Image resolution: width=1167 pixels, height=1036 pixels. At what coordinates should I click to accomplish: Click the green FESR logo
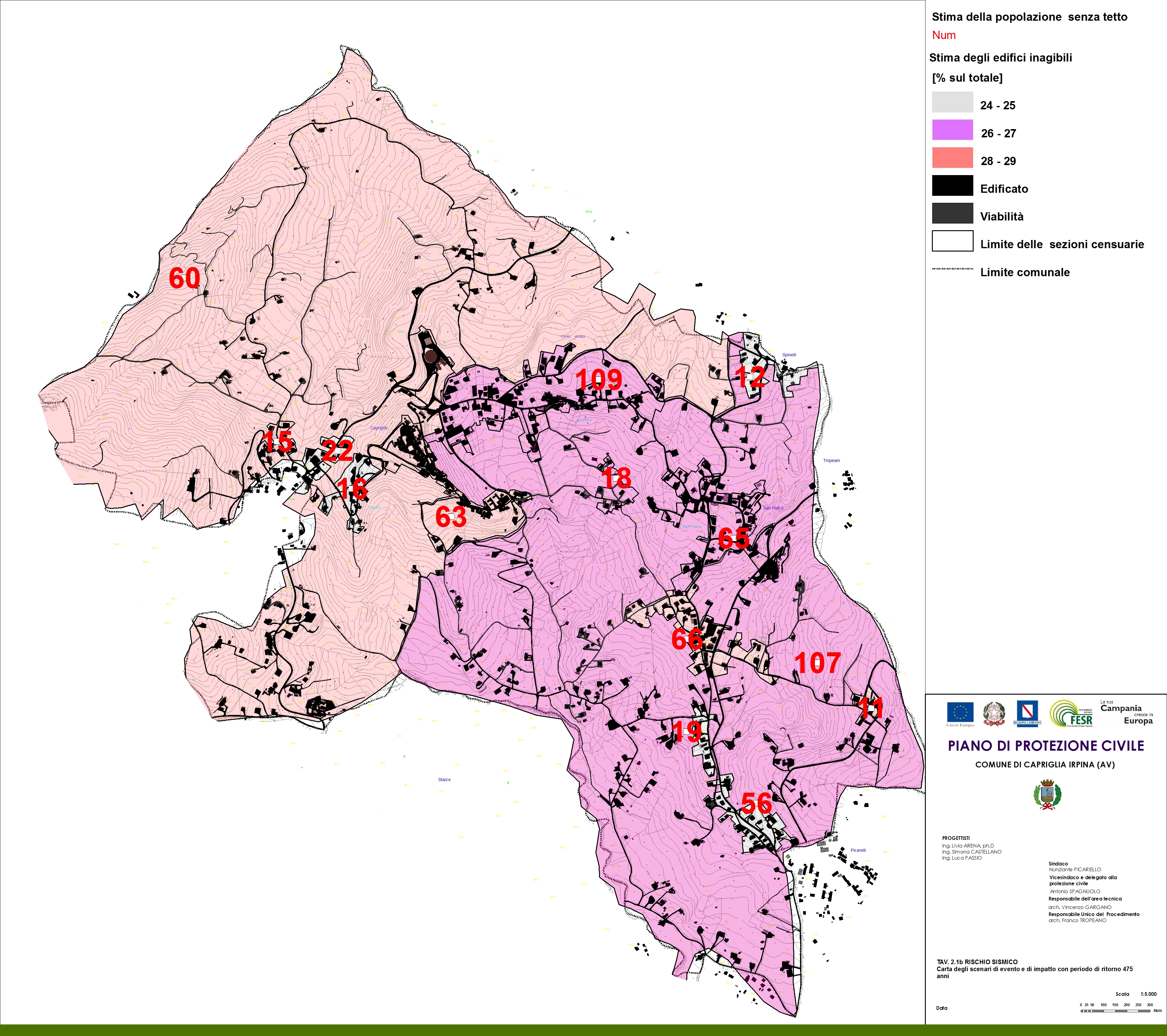coord(1072,714)
